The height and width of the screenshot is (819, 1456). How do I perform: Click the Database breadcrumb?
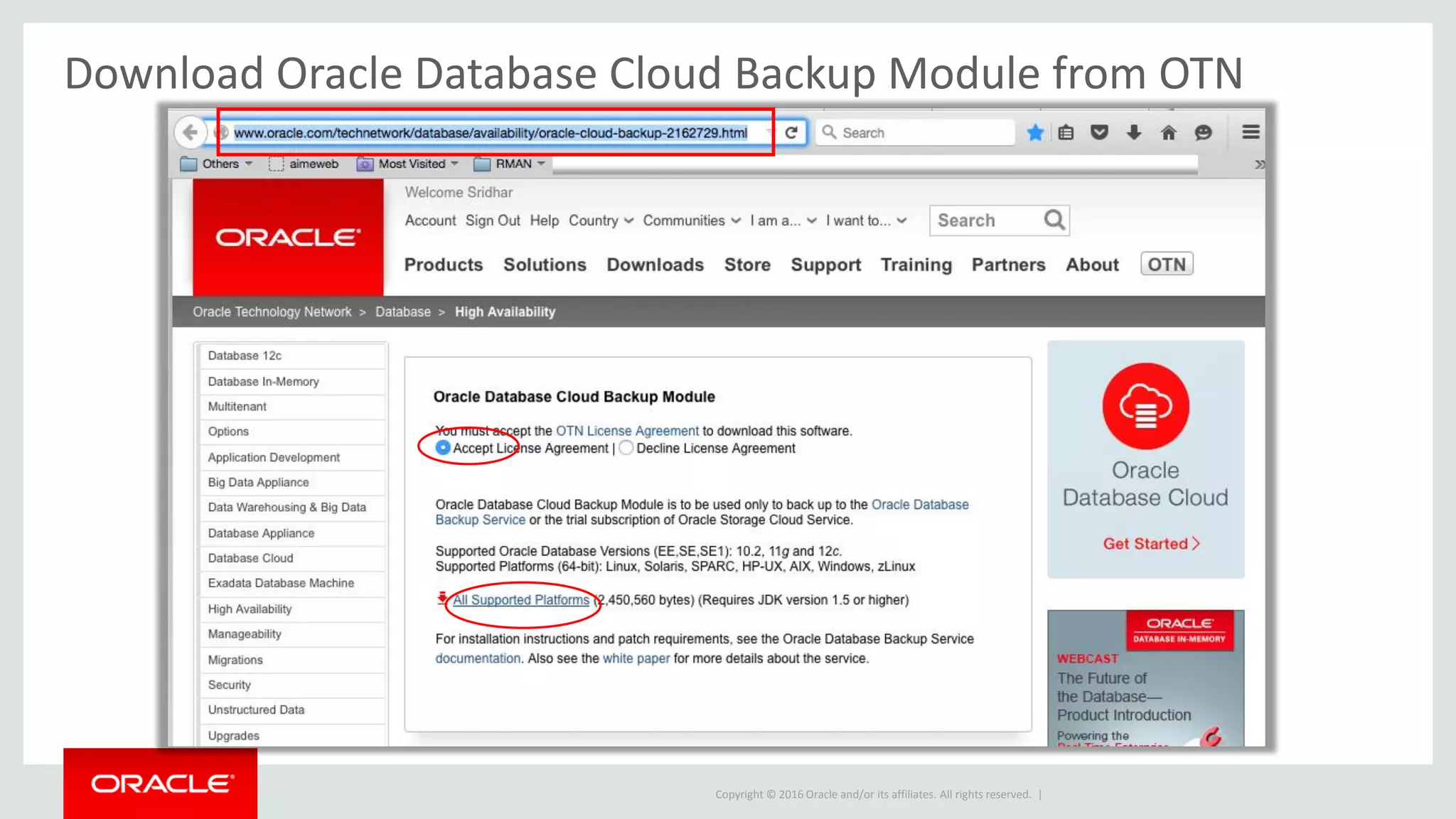[403, 311]
